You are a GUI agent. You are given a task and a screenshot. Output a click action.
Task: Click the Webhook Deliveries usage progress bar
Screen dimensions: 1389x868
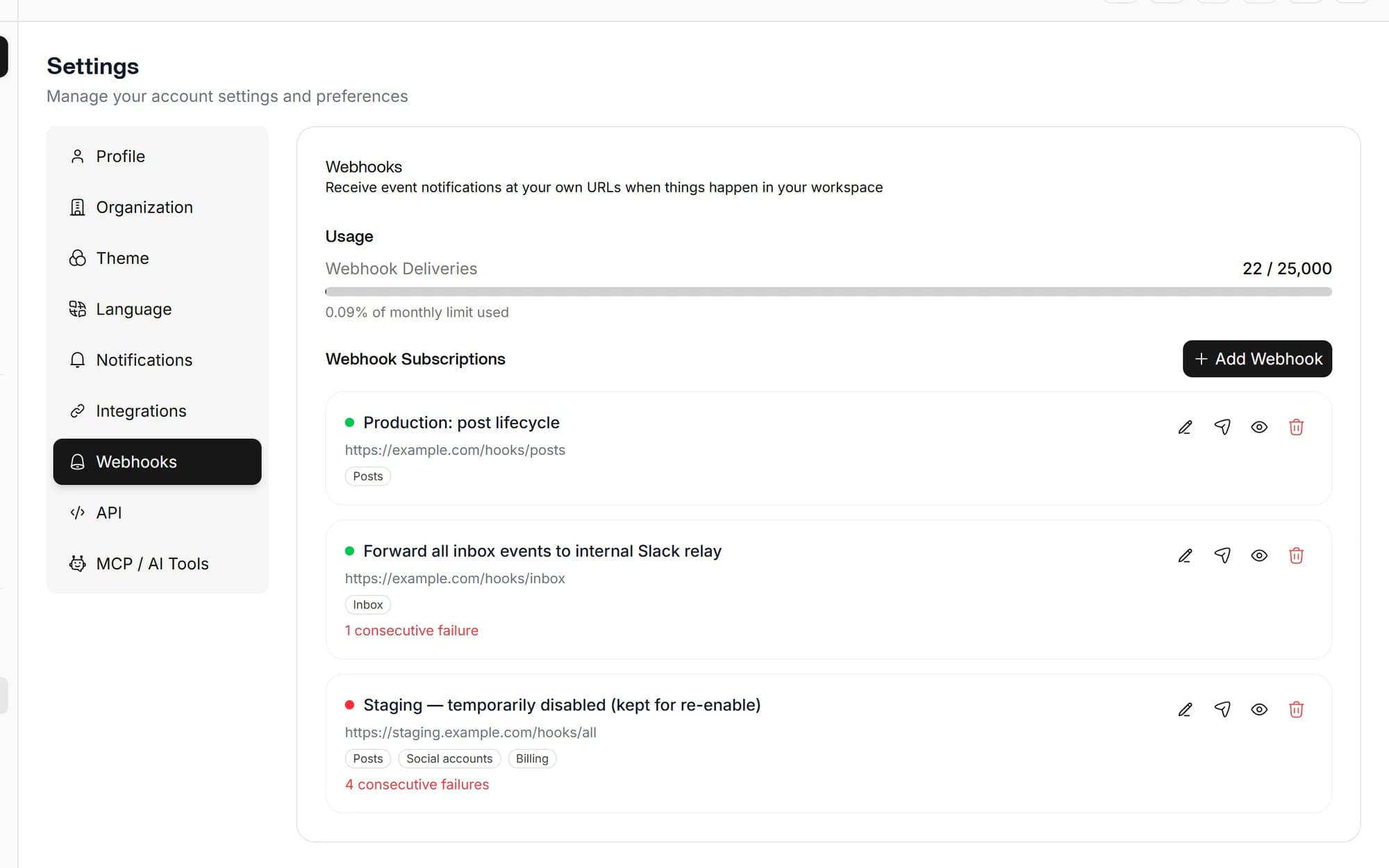[x=829, y=292]
